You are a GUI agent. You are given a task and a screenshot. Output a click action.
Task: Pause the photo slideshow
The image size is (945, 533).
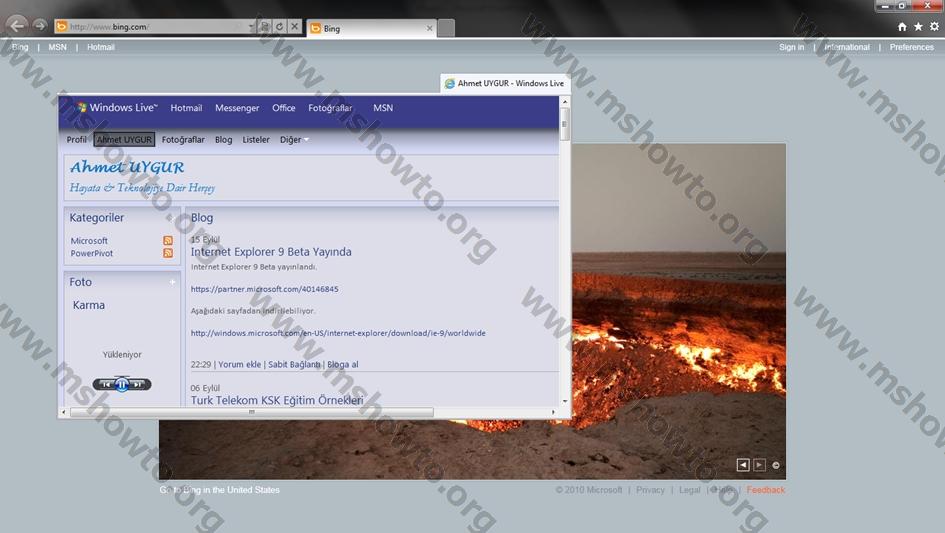tap(122, 384)
